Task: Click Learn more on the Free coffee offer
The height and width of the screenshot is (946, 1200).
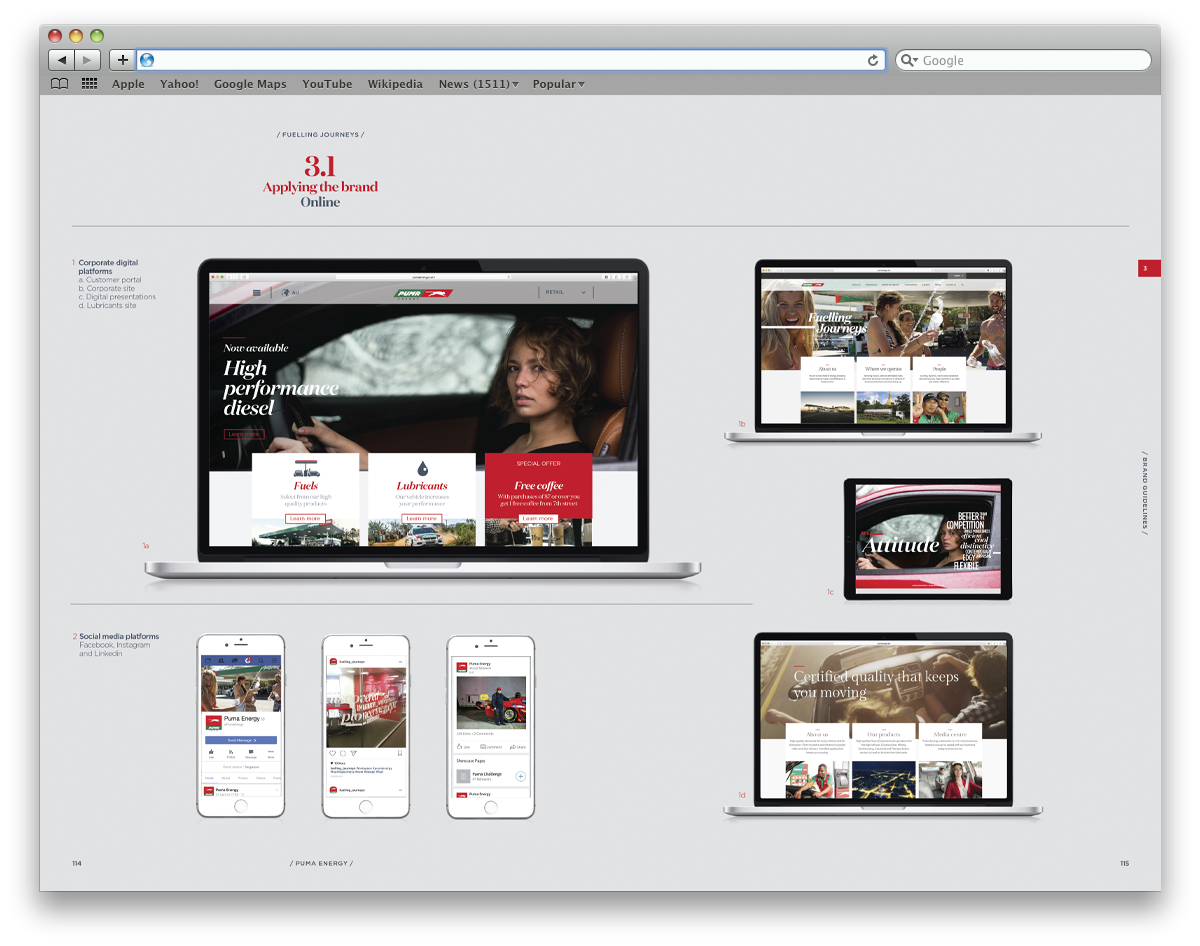Action: tap(538, 518)
